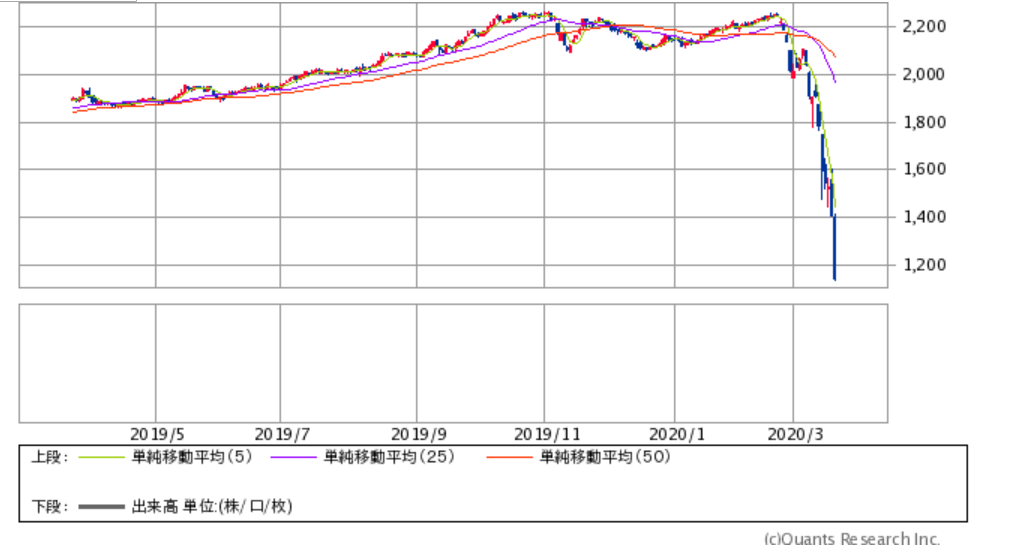Click the 単純移動平均(5) legend entry
The image size is (1018, 558).
coord(192,457)
